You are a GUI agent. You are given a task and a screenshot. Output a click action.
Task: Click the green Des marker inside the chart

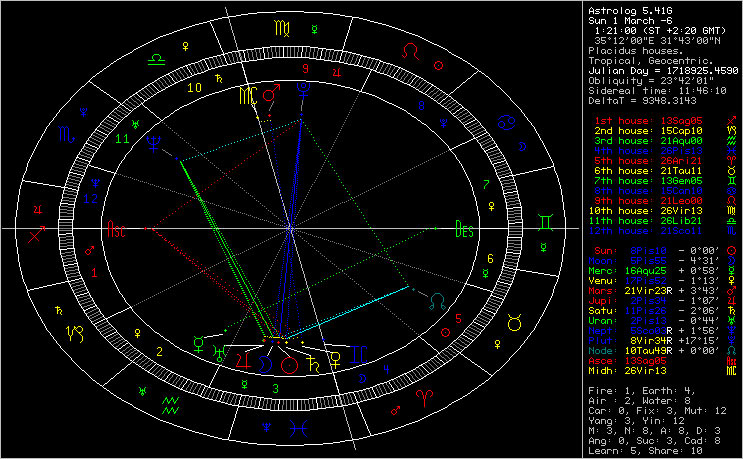(x=463, y=228)
